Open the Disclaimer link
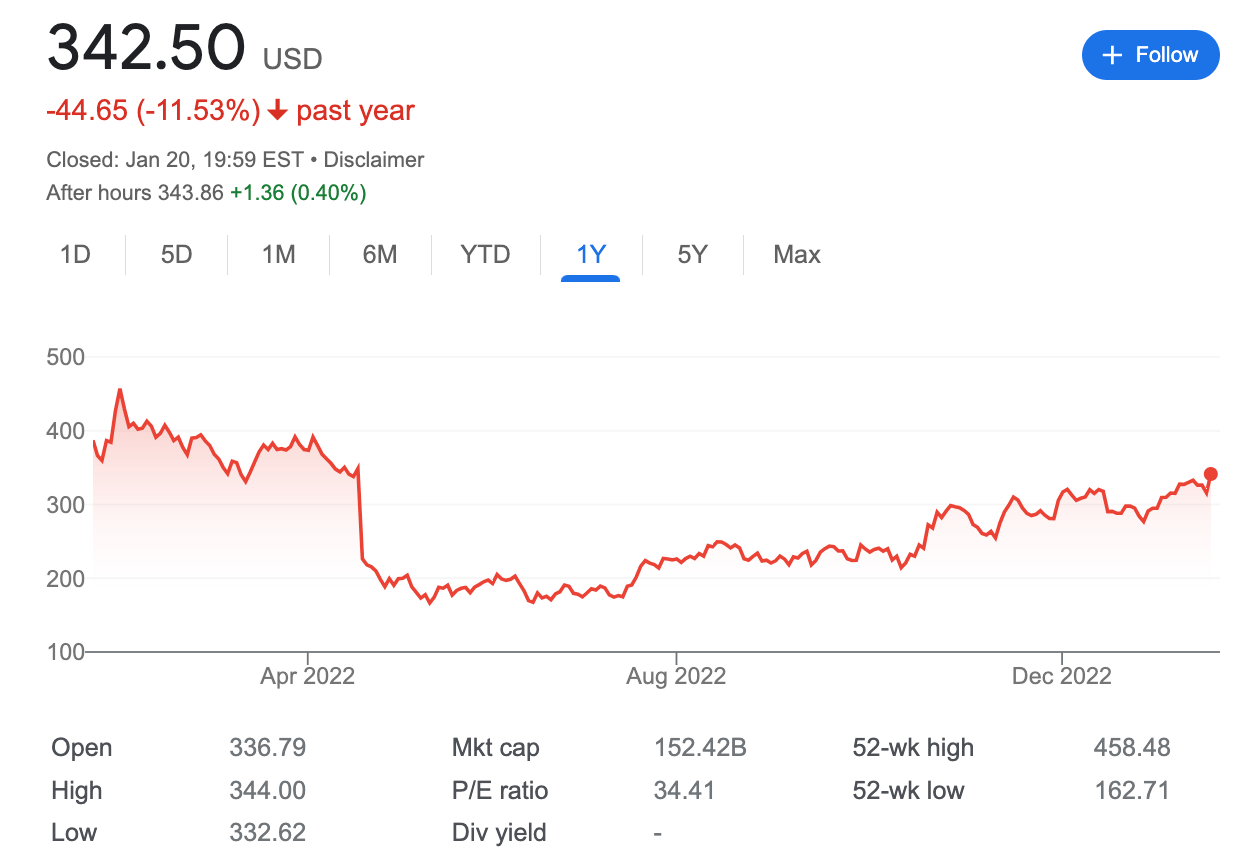The height and width of the screenshot is (862, 1256). click(x=374, y=160)
